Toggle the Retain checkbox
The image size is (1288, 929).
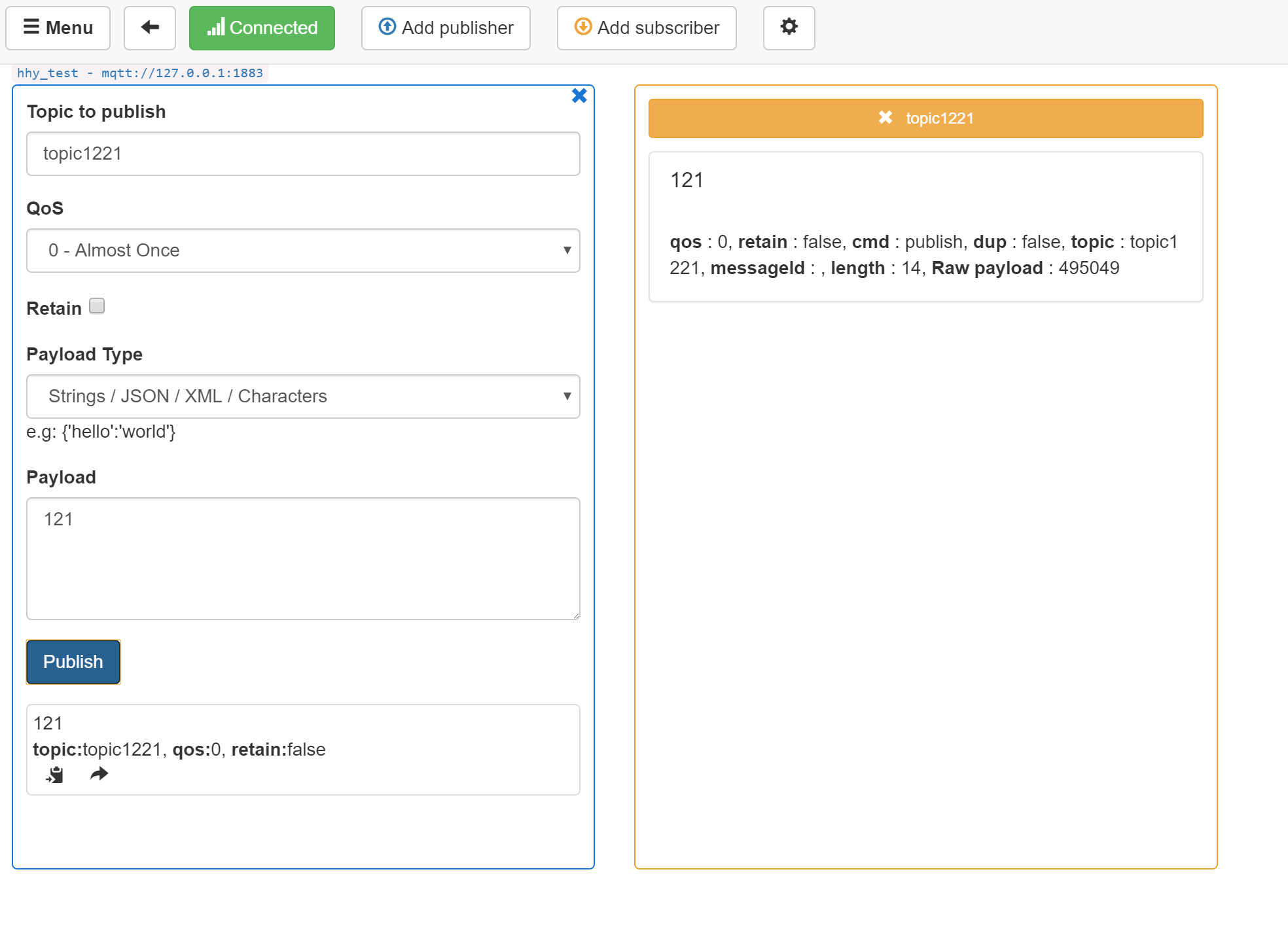tap(97, 306)
